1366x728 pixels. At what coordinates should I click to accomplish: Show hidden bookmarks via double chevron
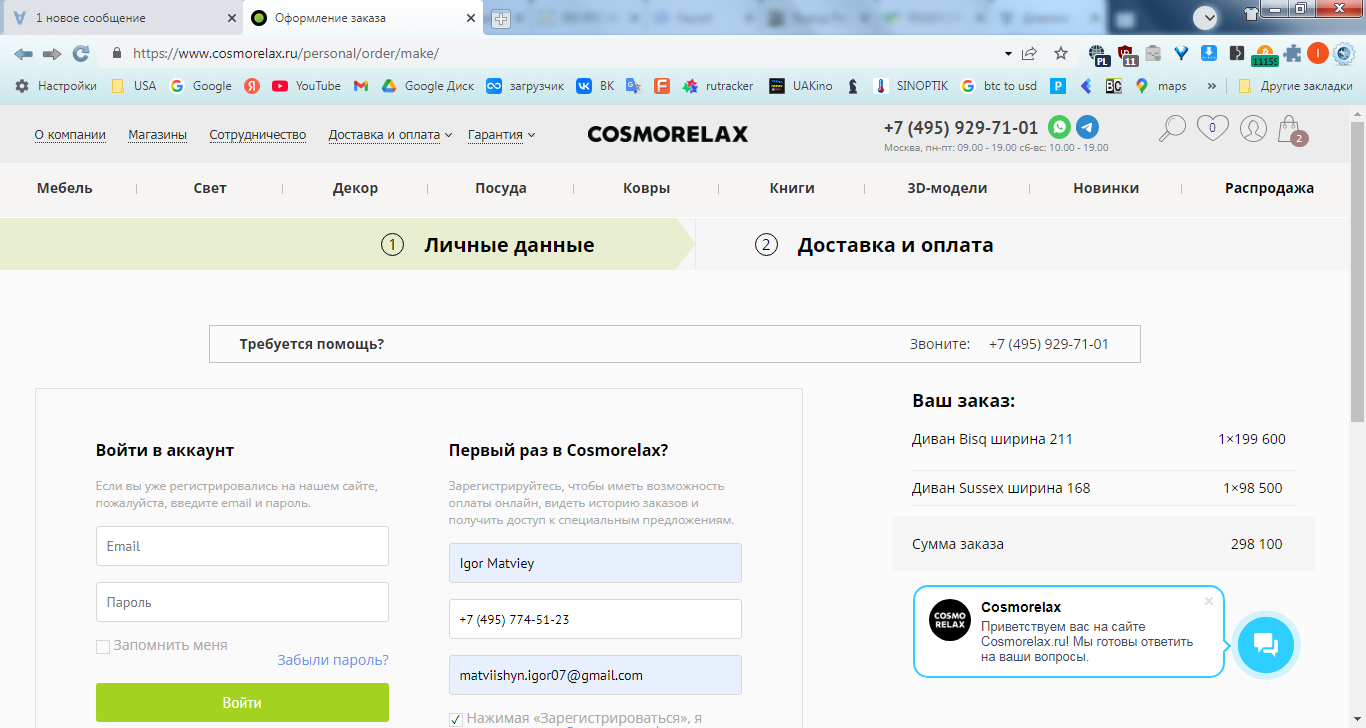(x=1212, y=86)
